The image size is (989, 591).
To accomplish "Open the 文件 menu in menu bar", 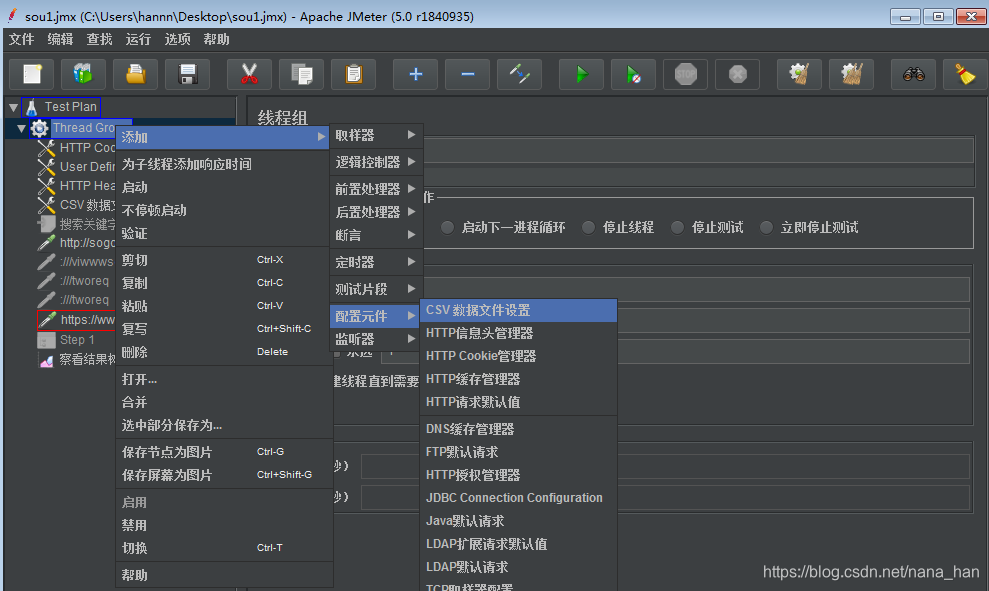I will tap(21, 39).
